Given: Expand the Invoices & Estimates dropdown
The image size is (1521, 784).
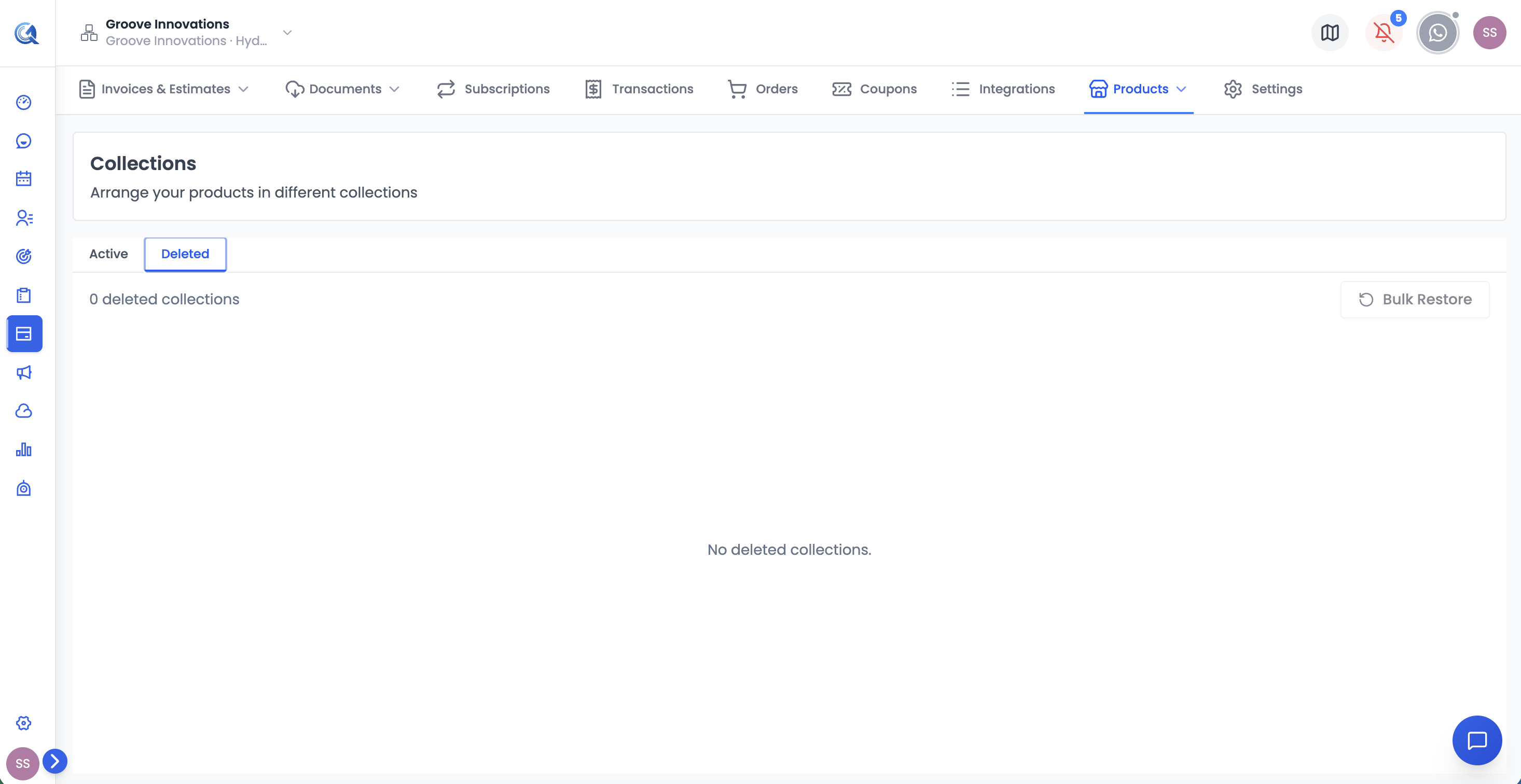Looking at the screenshot, I should 163,89.
